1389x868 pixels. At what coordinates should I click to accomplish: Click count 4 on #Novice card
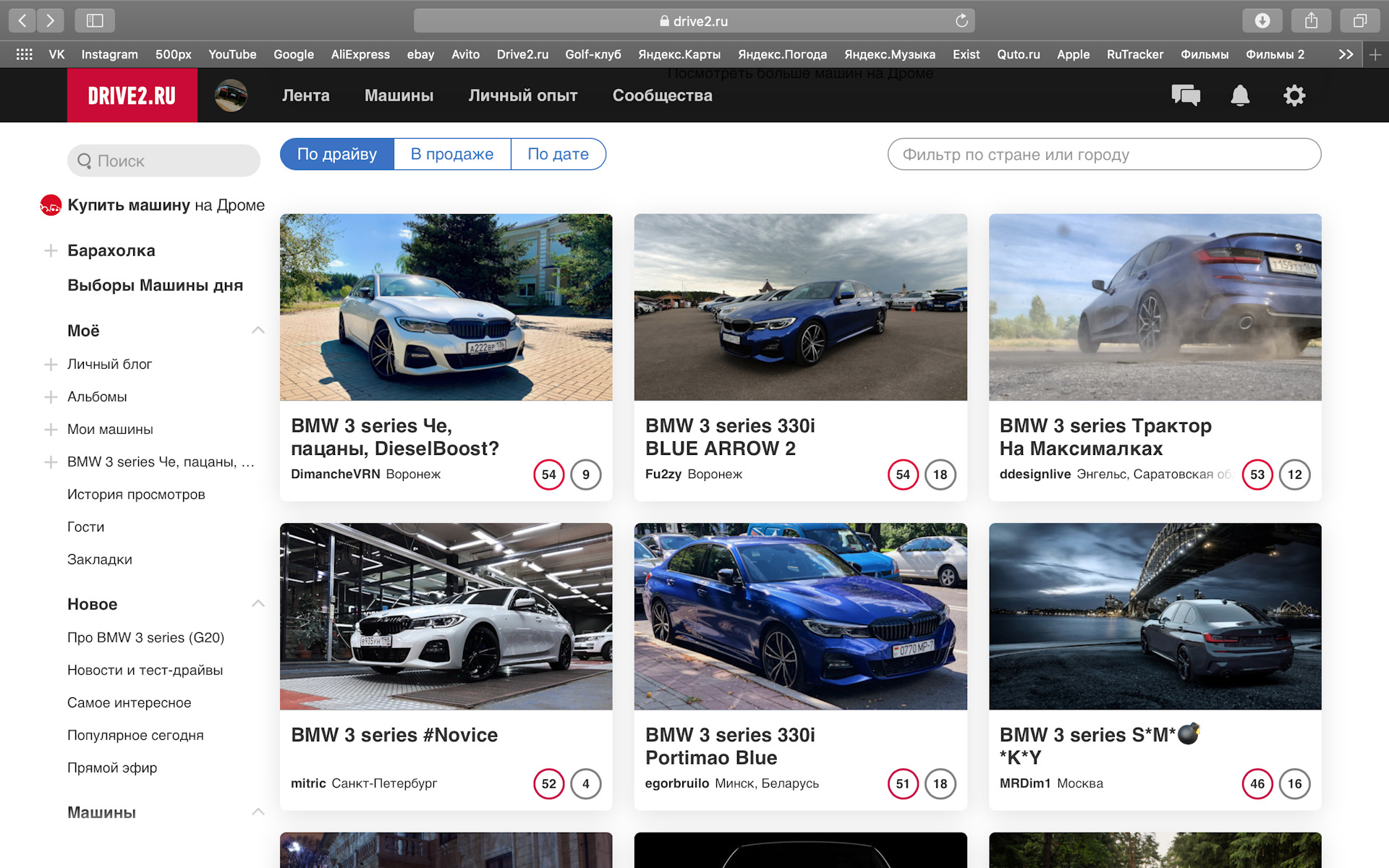coord(586,783)
